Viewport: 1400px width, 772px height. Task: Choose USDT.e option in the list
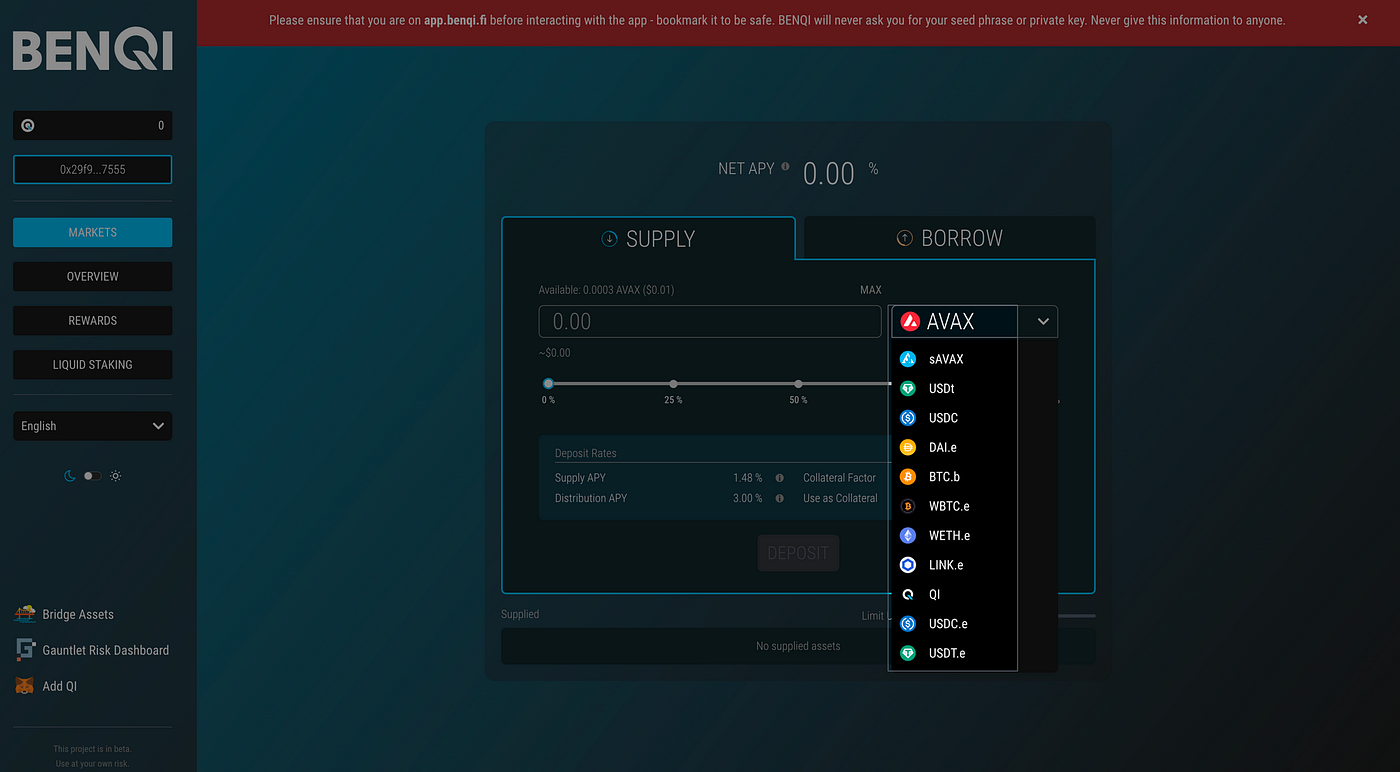[953, 653]
